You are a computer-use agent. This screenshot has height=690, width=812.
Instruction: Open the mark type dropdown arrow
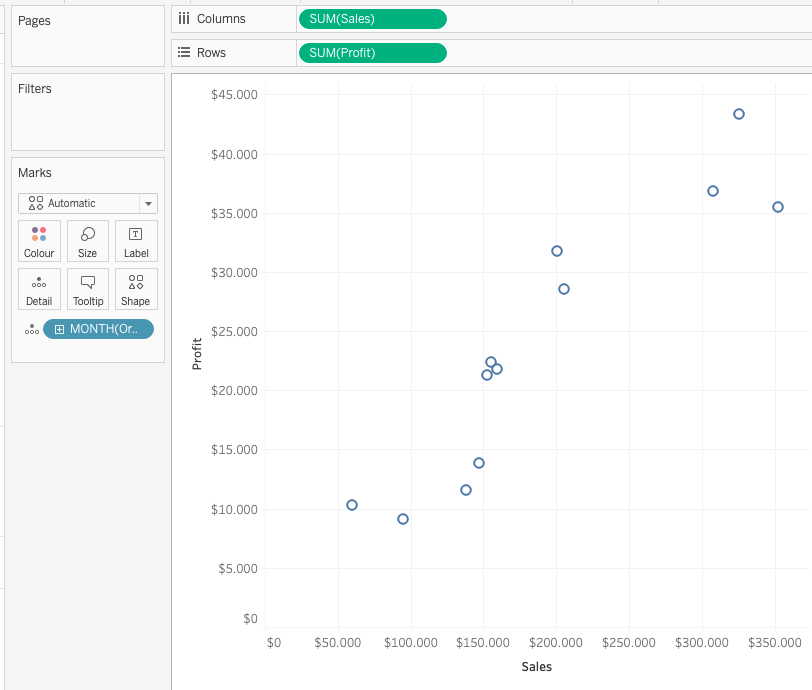149,204
